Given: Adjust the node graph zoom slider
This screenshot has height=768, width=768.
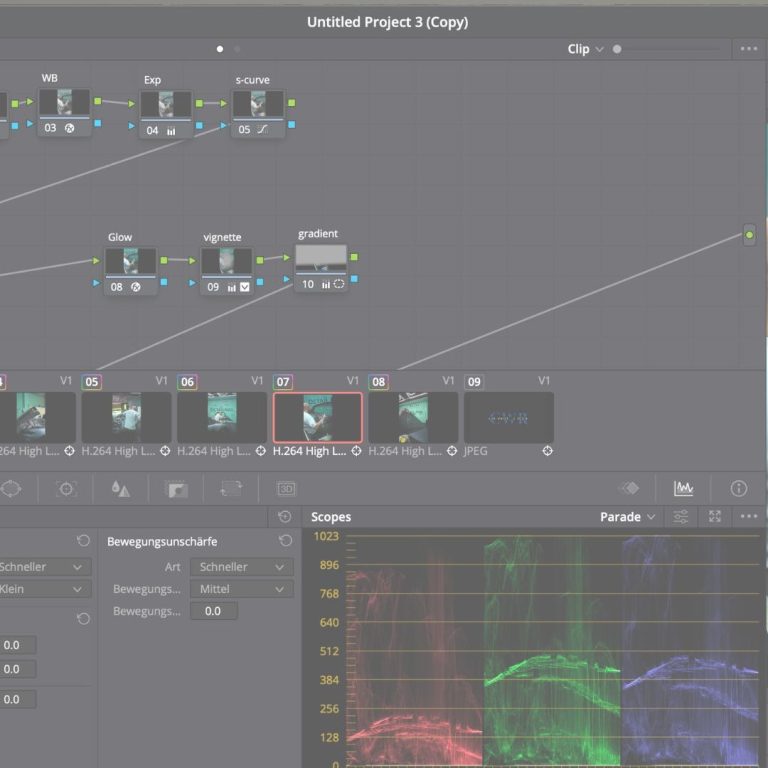Looking at the screenshot, I should [617, 49].
